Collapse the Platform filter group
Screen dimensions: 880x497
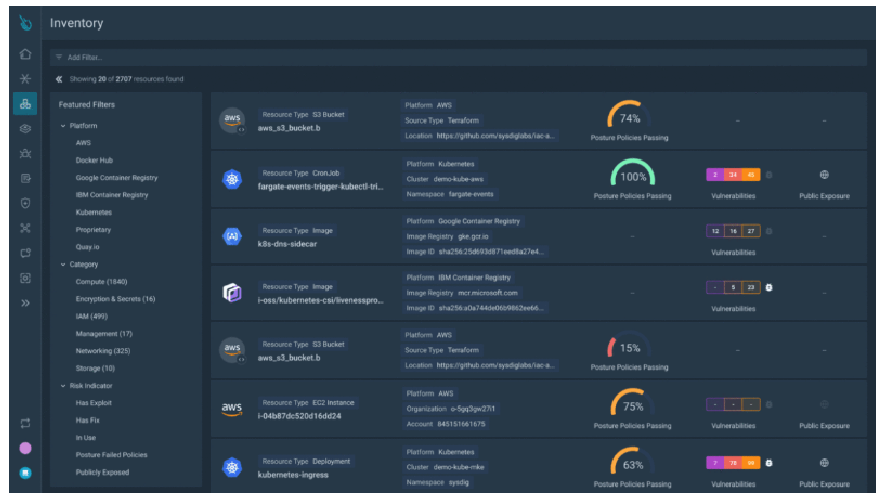[62, 126]
